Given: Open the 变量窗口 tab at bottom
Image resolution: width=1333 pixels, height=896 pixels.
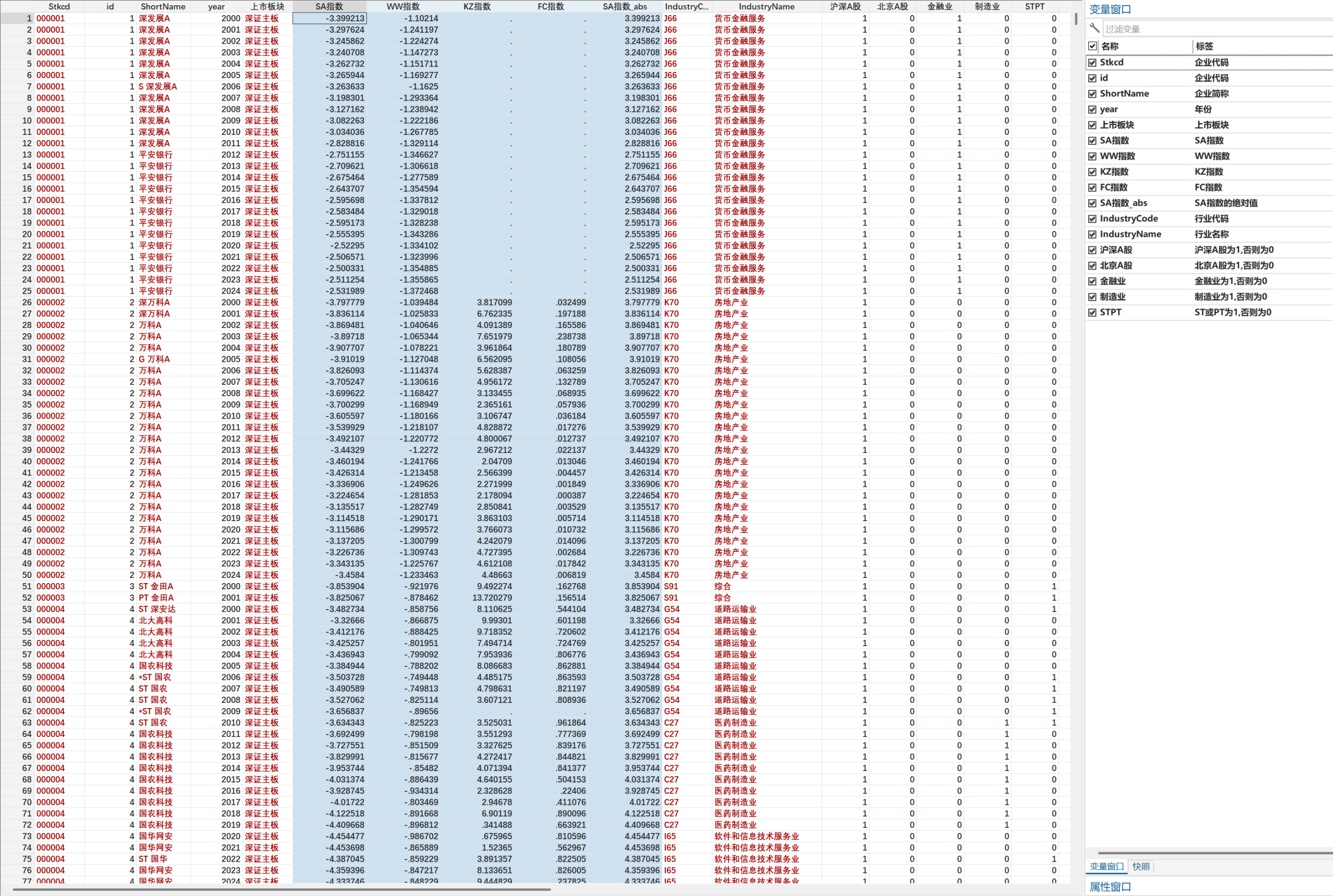Looking at the screenshot, I should point(1106,866).
